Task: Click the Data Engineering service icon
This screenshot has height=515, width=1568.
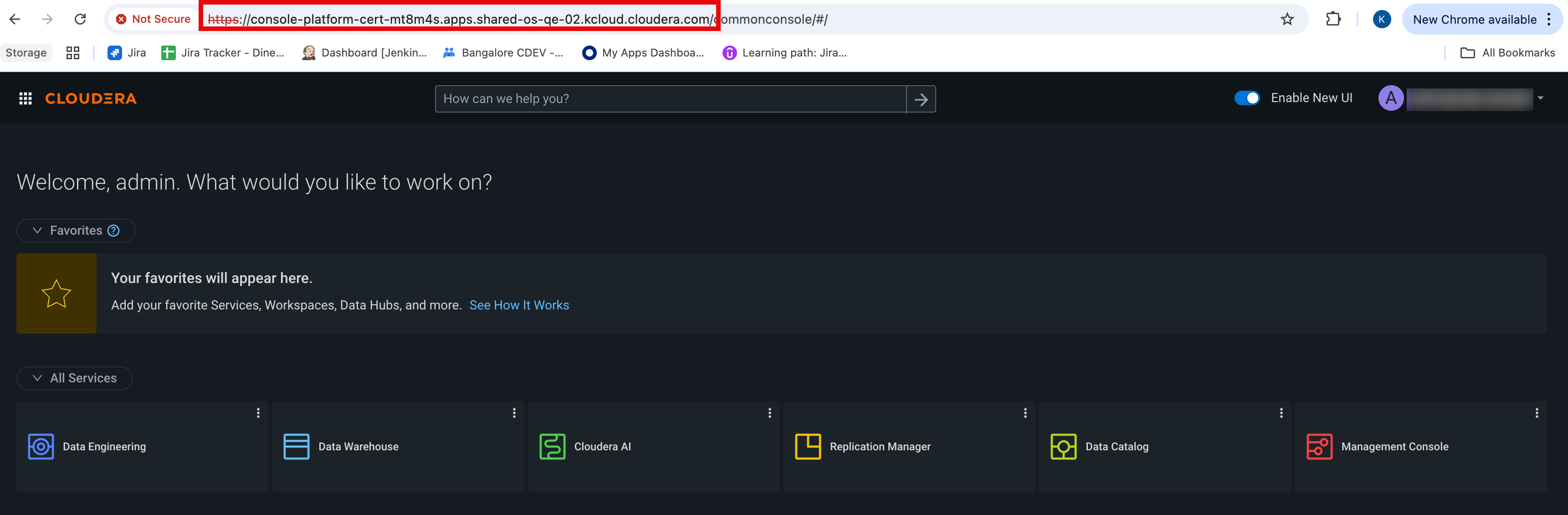Action: (41, 447)
